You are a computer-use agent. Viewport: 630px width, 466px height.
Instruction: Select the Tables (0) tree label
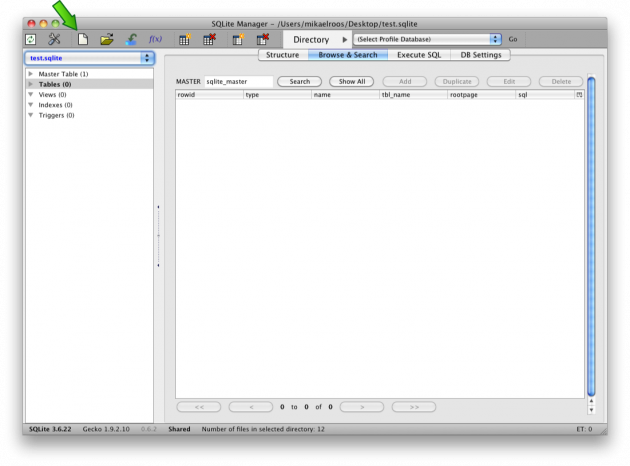pos(55,84)
